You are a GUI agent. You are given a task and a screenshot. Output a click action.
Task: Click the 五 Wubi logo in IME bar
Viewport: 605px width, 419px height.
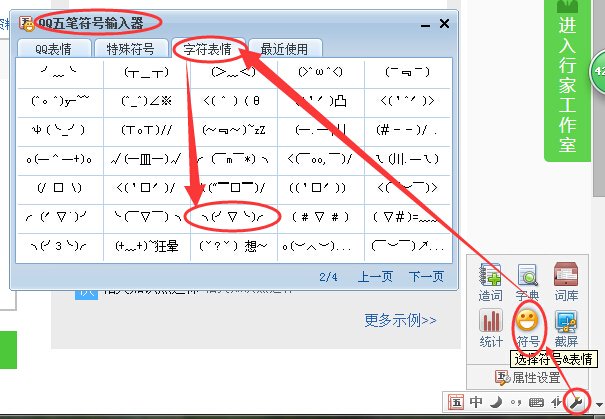(x=456, y=403)
